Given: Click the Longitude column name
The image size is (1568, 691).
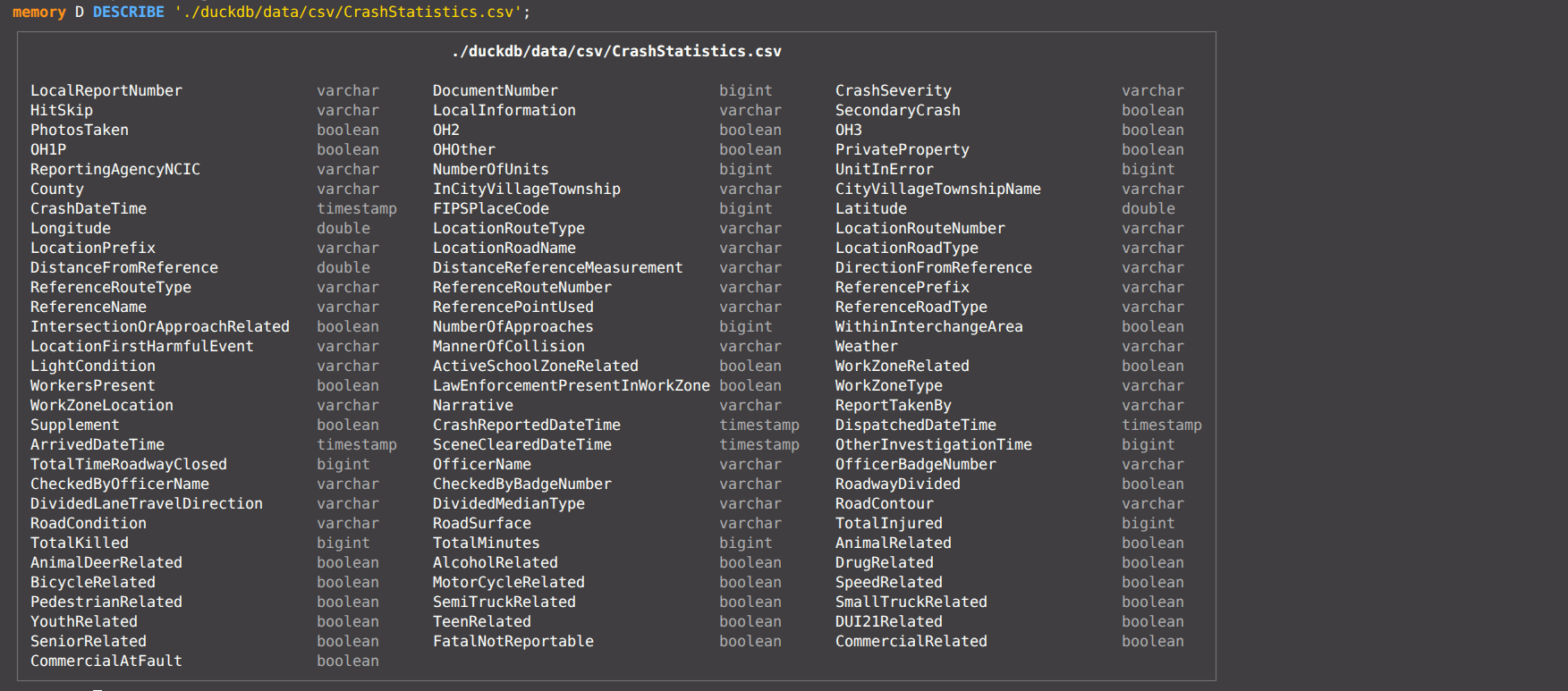Looking at the screenshot, I should click(71, 229).
